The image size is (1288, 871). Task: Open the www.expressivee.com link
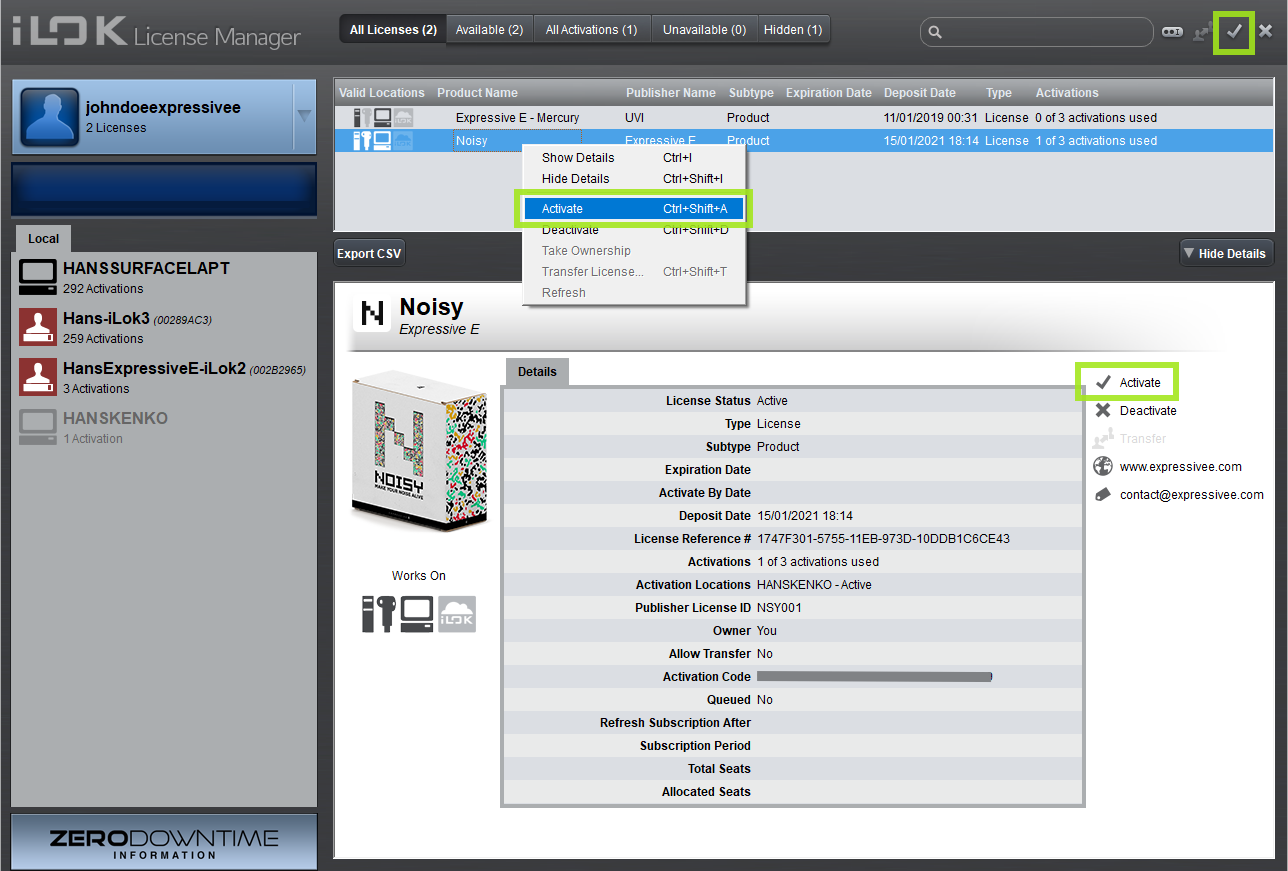coord(1181,467)
